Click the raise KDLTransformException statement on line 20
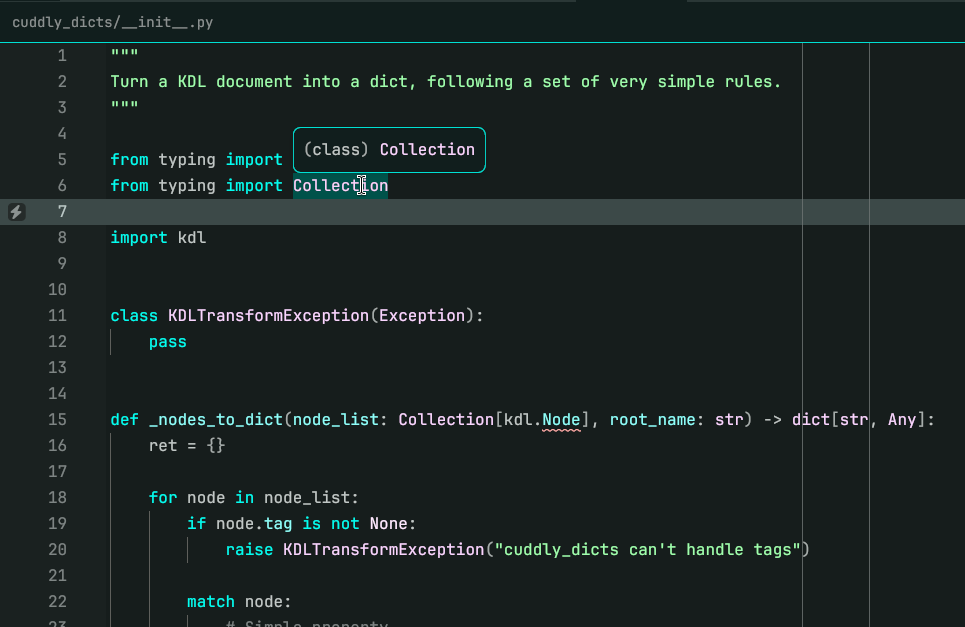 point(518,549)
